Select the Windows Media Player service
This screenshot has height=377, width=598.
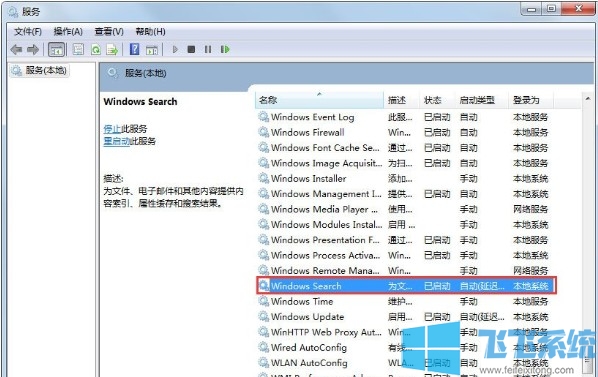click(x=324, y=209)
